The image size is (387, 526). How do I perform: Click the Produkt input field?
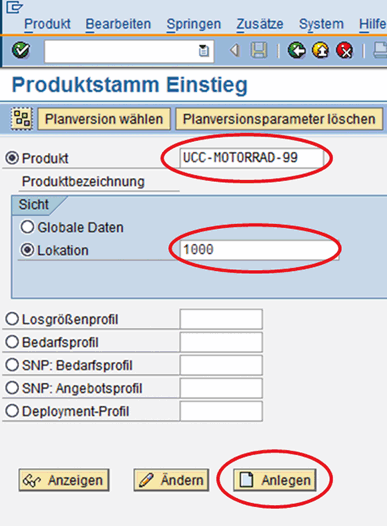click(x=252, y=158)
